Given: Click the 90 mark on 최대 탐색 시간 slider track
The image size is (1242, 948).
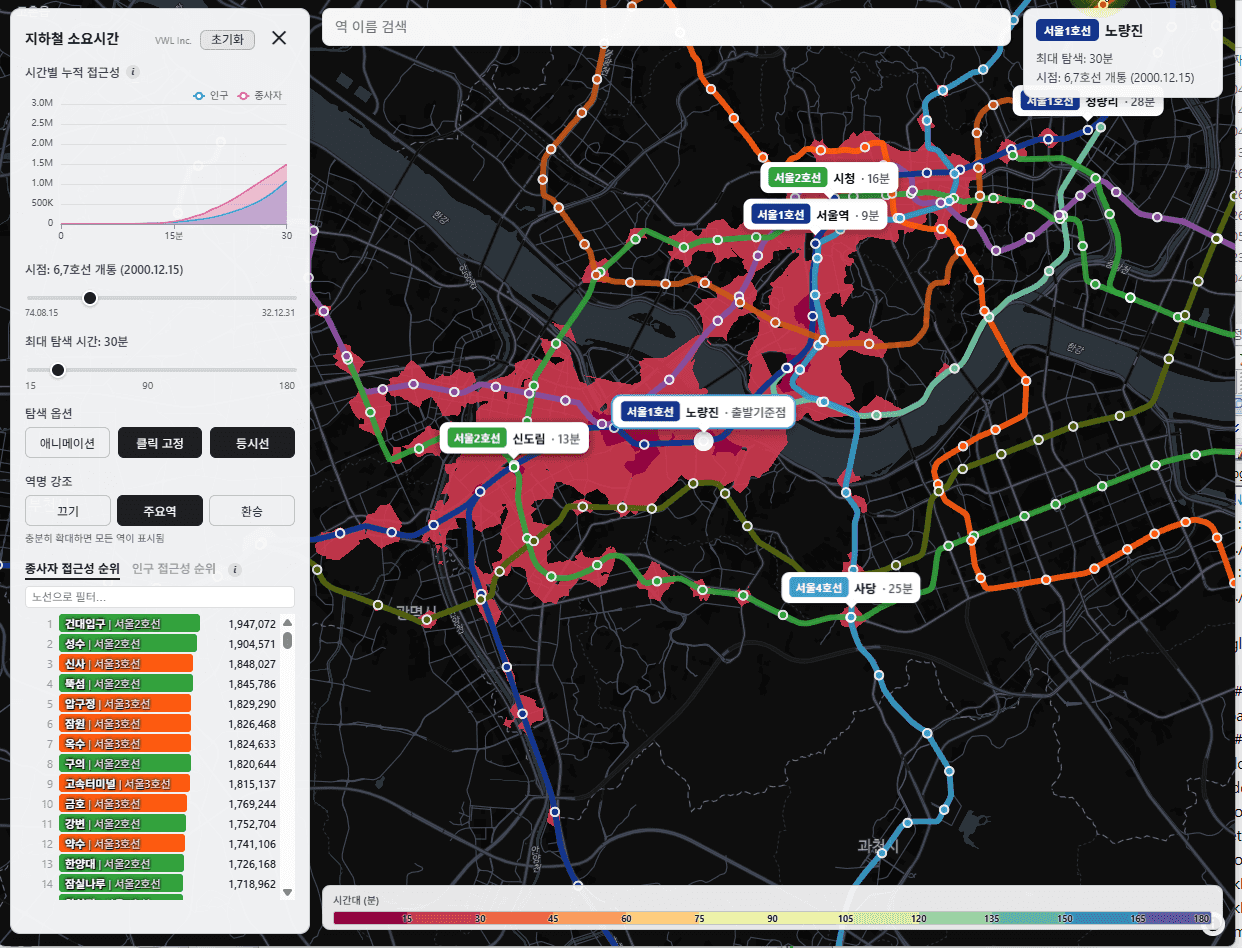Looking at the screenshot, I should (148, 370).
